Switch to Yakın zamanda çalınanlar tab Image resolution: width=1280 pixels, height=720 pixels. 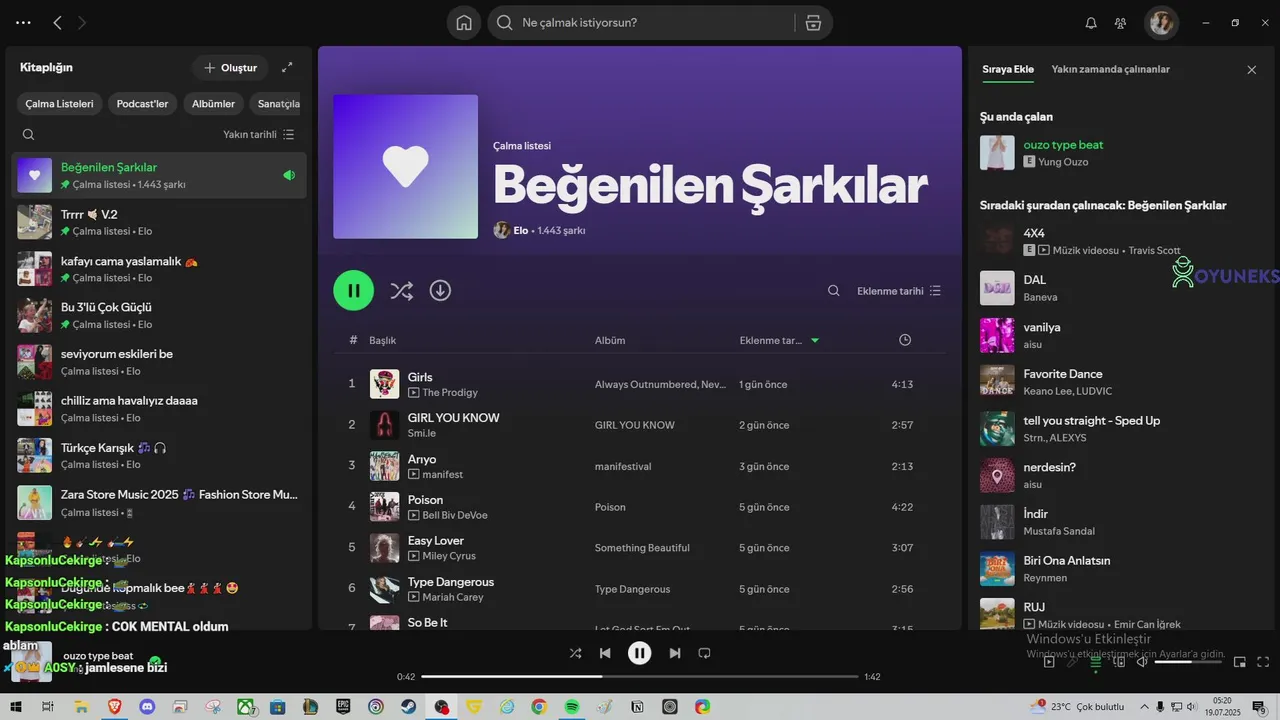click(1110, 69)
